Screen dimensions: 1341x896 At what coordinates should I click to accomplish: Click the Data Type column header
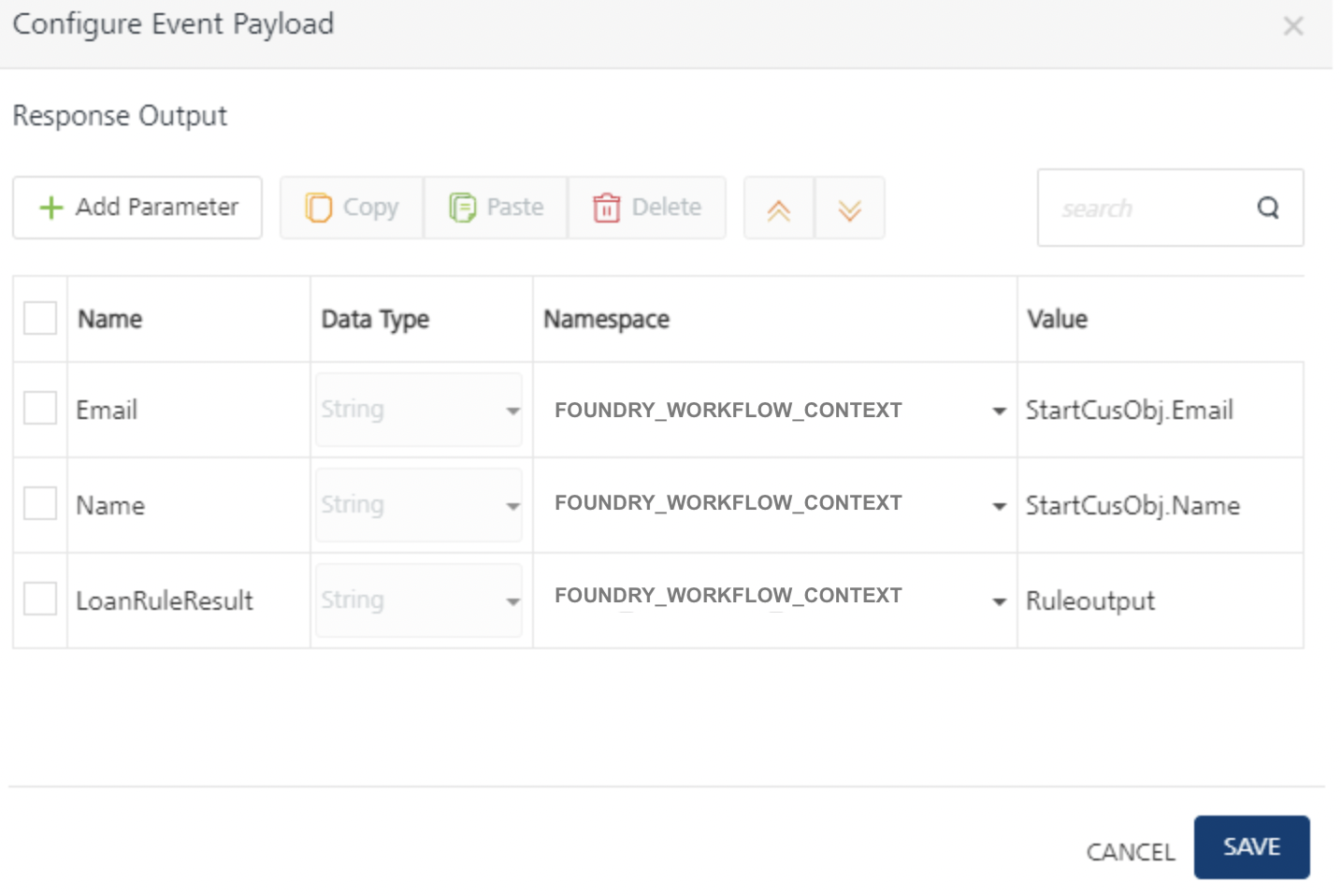click(x=375, y=319)
